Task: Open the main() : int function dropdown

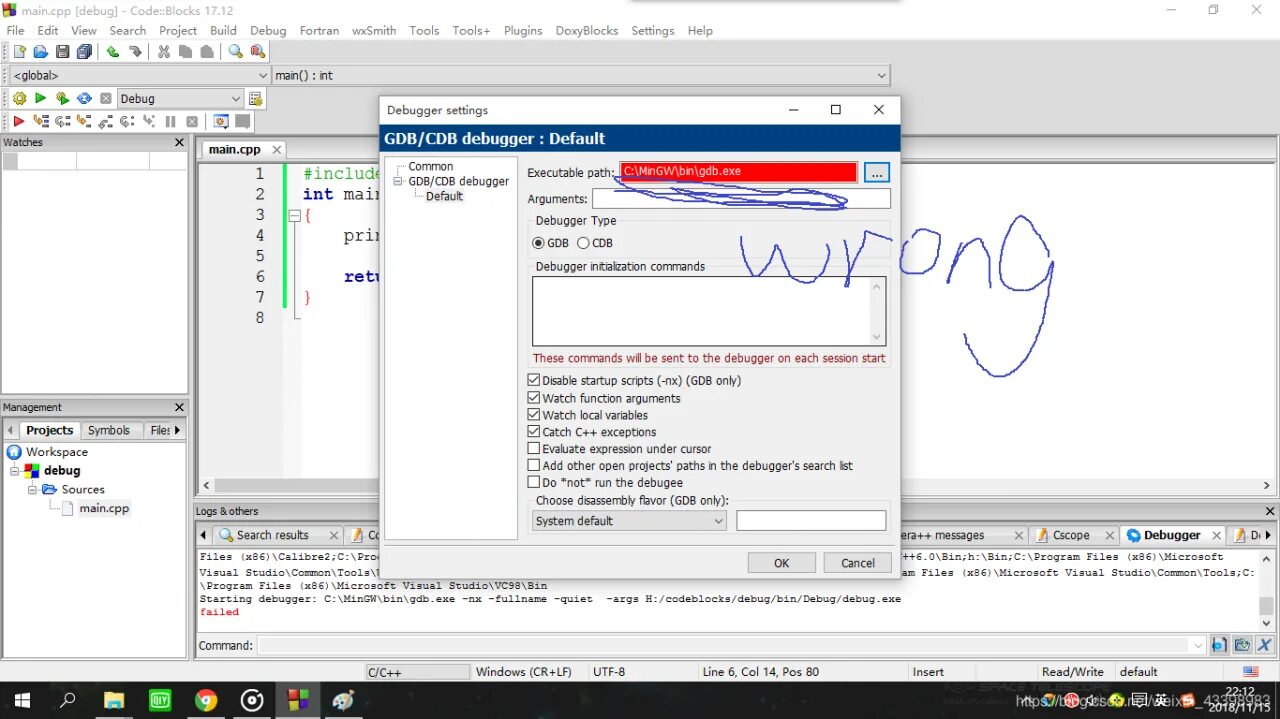Action: [581, 75]
